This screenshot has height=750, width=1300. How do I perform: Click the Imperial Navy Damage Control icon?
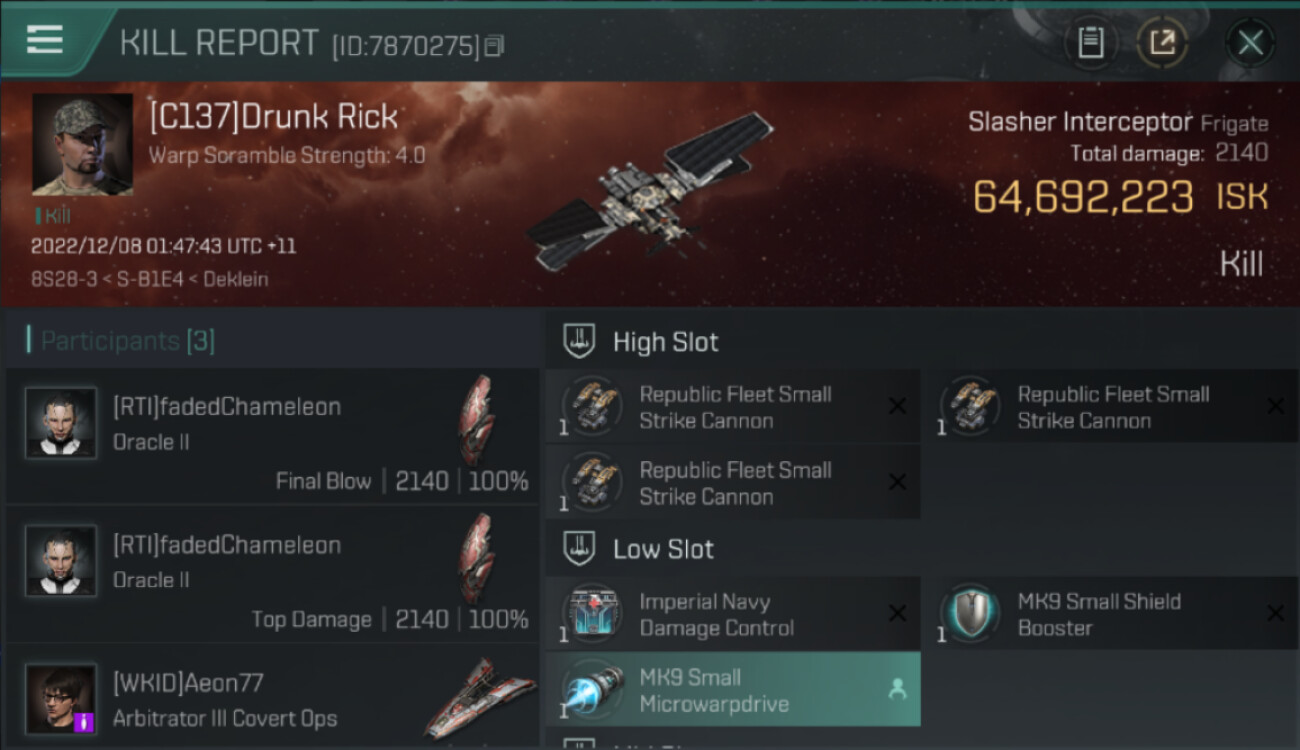pos(592,613)
